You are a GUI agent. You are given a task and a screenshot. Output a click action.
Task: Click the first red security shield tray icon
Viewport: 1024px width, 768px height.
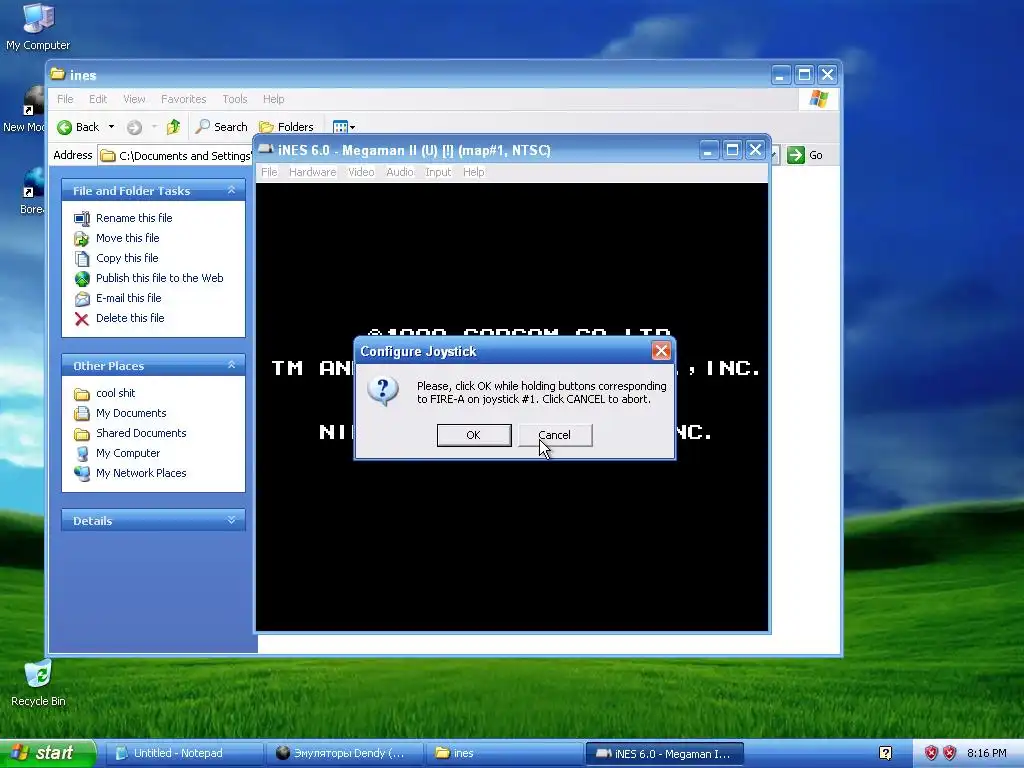pyautogui.click(x=931, y=753)
